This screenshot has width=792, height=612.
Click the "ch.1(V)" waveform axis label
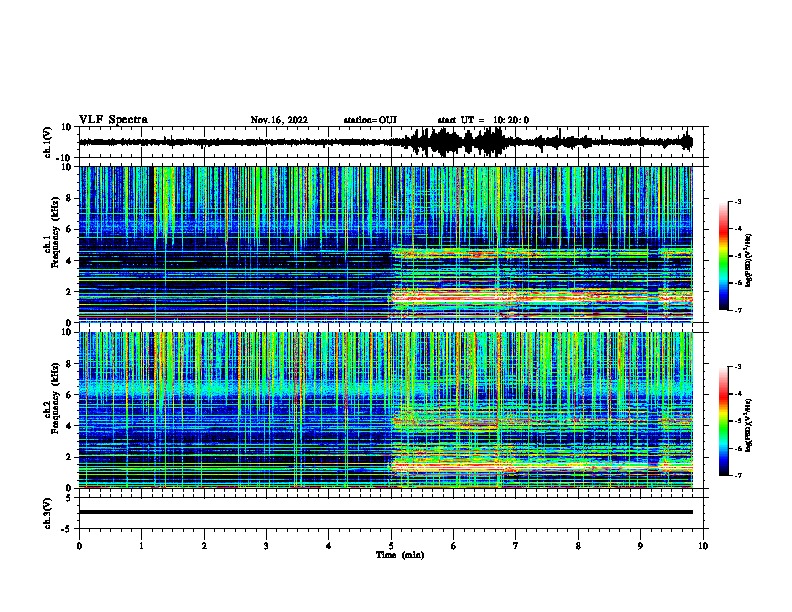coord(48,142)
